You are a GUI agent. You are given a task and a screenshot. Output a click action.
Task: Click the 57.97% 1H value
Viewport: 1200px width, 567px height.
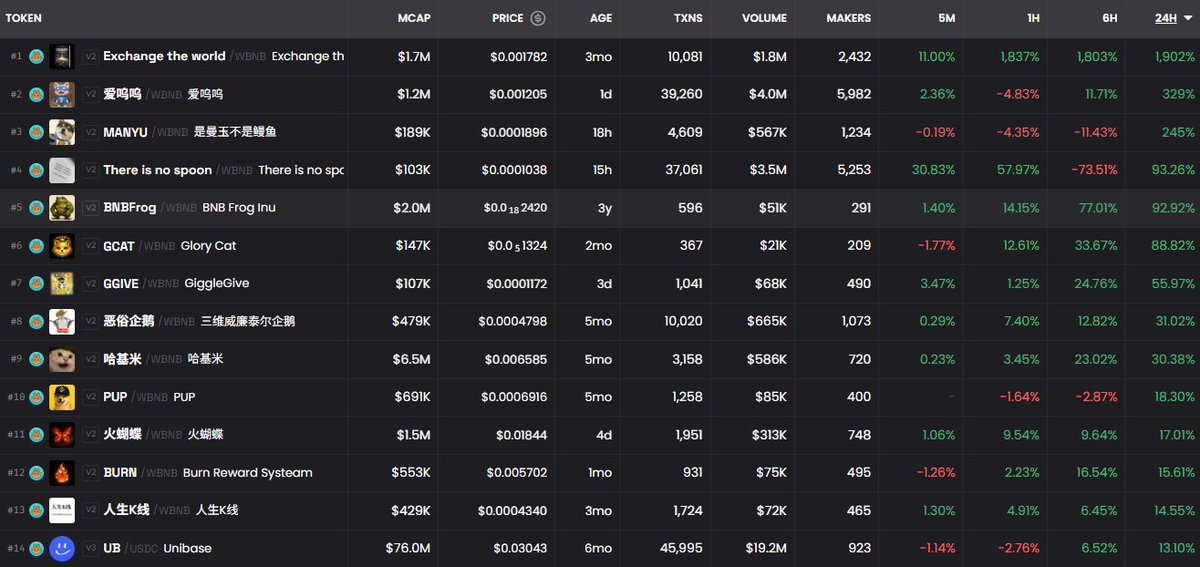(1018, 170)
